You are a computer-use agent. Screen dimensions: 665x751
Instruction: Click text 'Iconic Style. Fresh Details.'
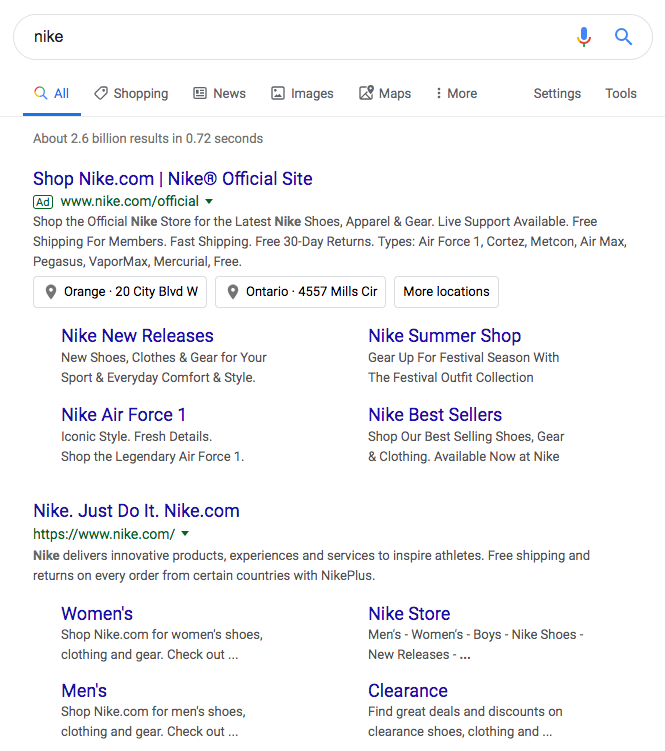[x=137, y=437]
